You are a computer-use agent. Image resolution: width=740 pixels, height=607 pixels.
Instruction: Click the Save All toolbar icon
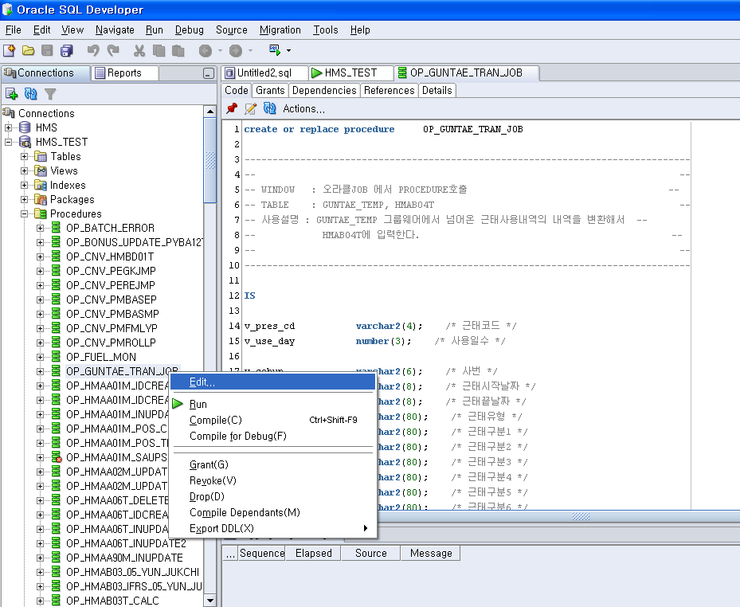coord(66,50)
